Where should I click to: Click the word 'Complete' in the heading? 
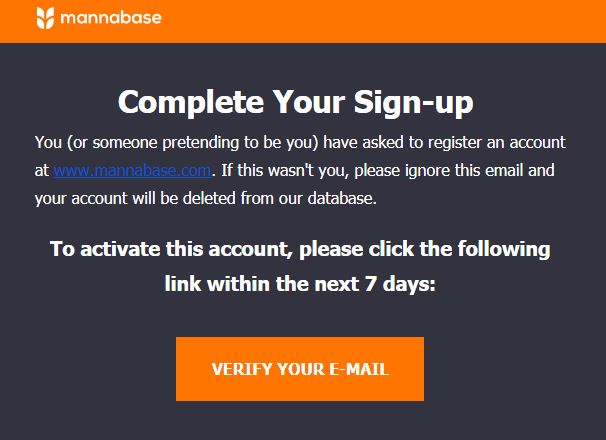coord(191,102)
